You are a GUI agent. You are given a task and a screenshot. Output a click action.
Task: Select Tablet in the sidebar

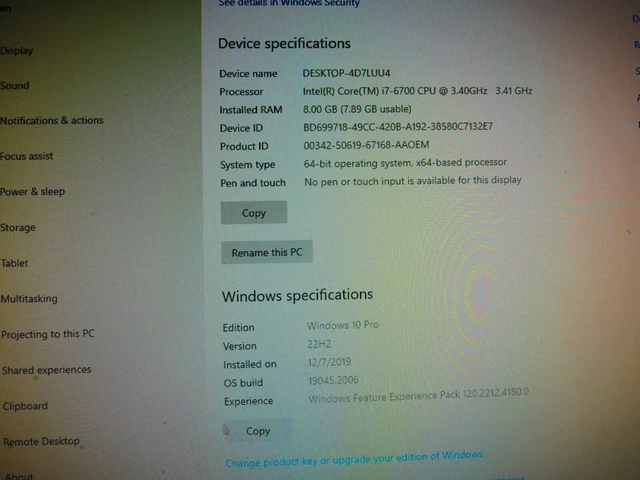pos(15,263)
